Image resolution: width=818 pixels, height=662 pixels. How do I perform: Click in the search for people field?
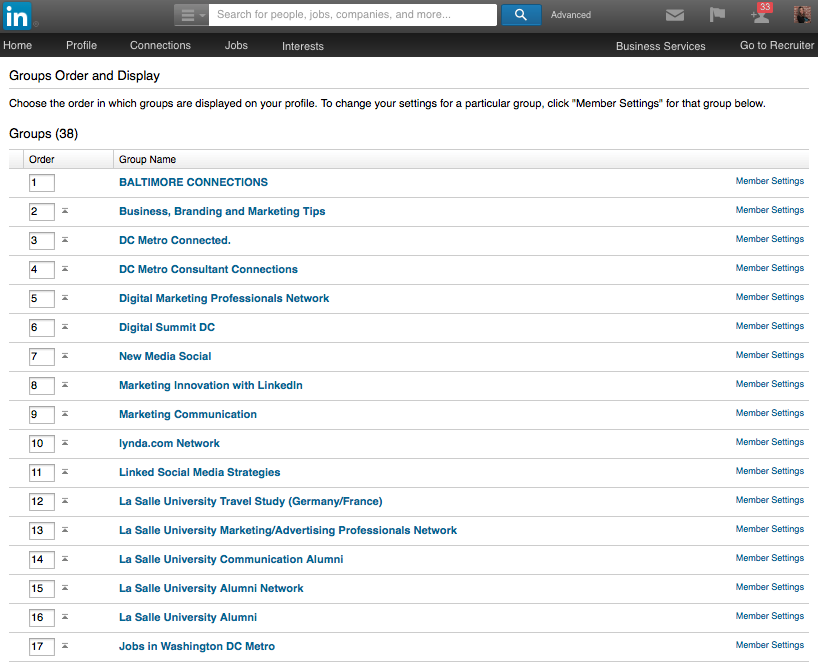coord(353,15)
